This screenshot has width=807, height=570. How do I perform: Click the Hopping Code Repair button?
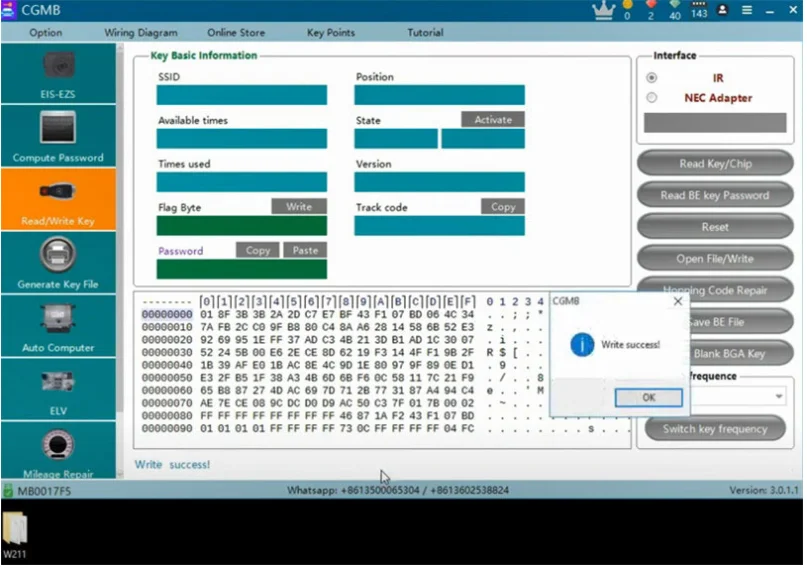point(715,290)
